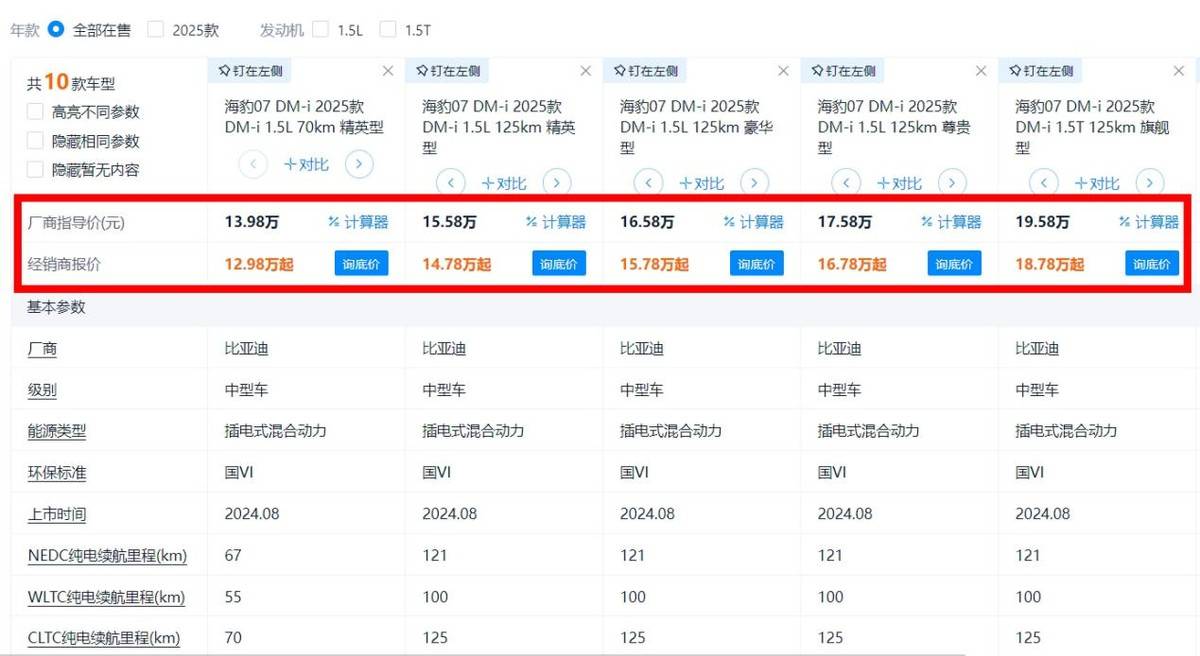Open the DM-i 1.5T 125km 旗舰型 title
Viewport: 1200px width, 656px height.
coord(1093,127)
